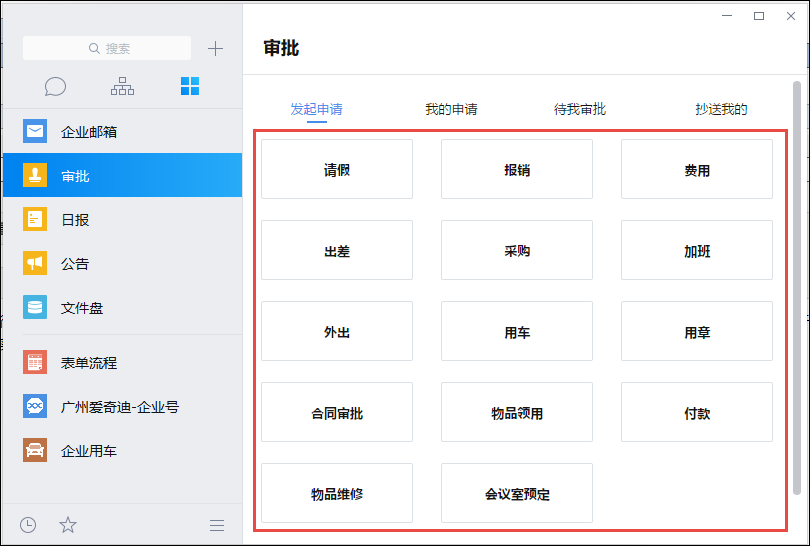The image size is (810, 546).
Task: Open the hamburger menu icon
Action: click(217, 525)
